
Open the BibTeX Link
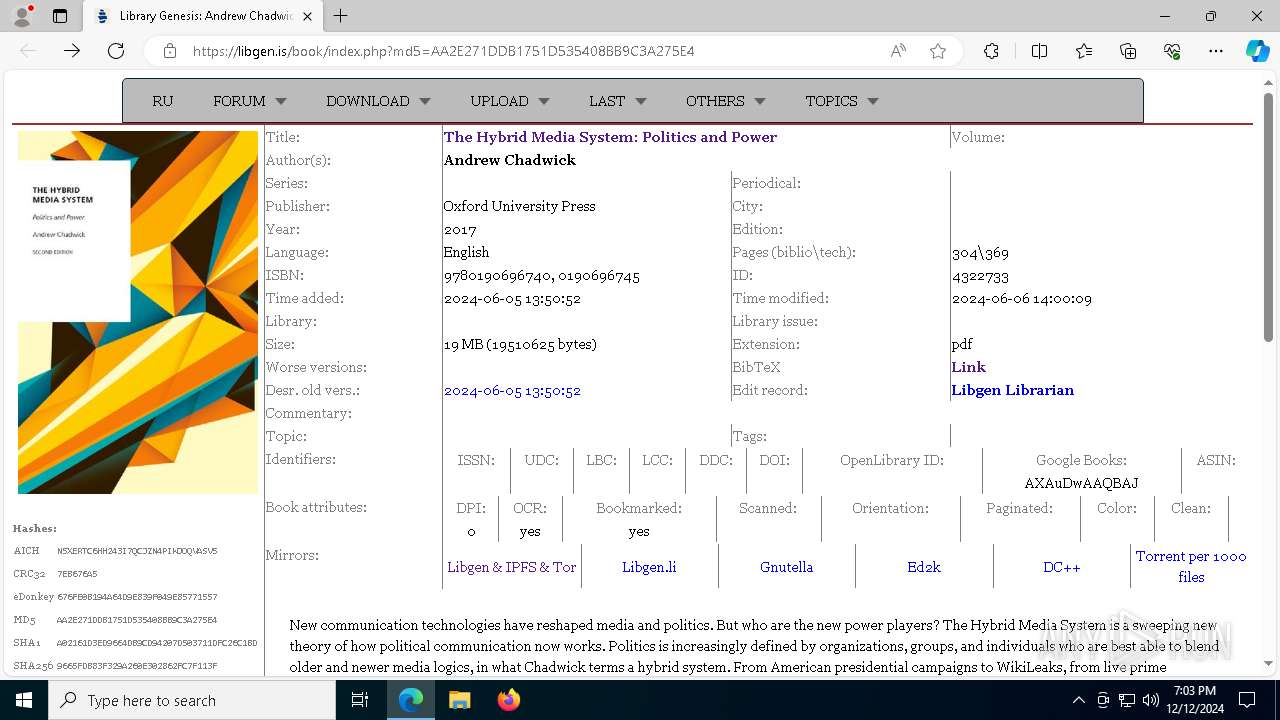[968, 367]
